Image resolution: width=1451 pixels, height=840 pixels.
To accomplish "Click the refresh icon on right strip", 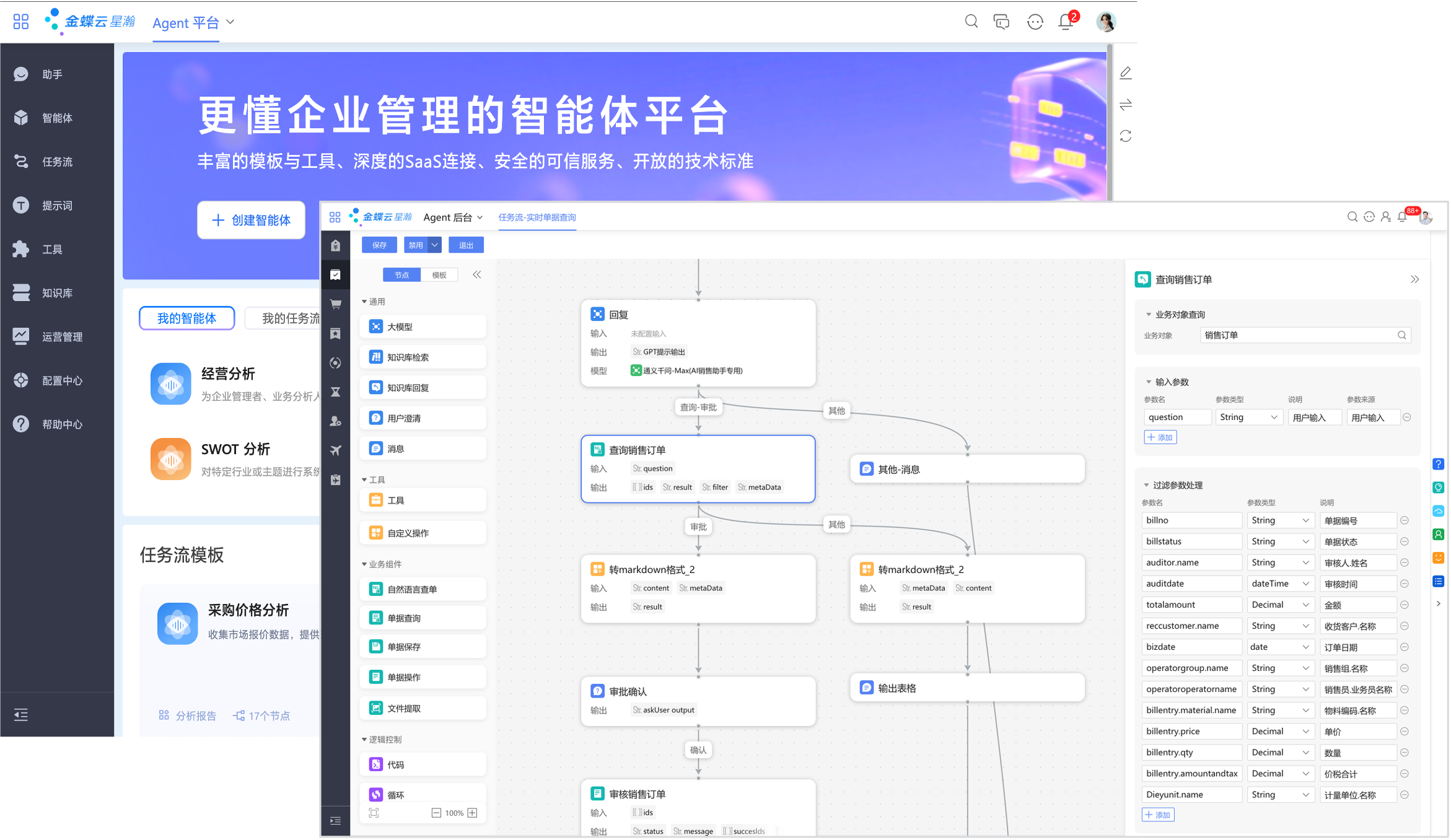I will [1126, 136].
